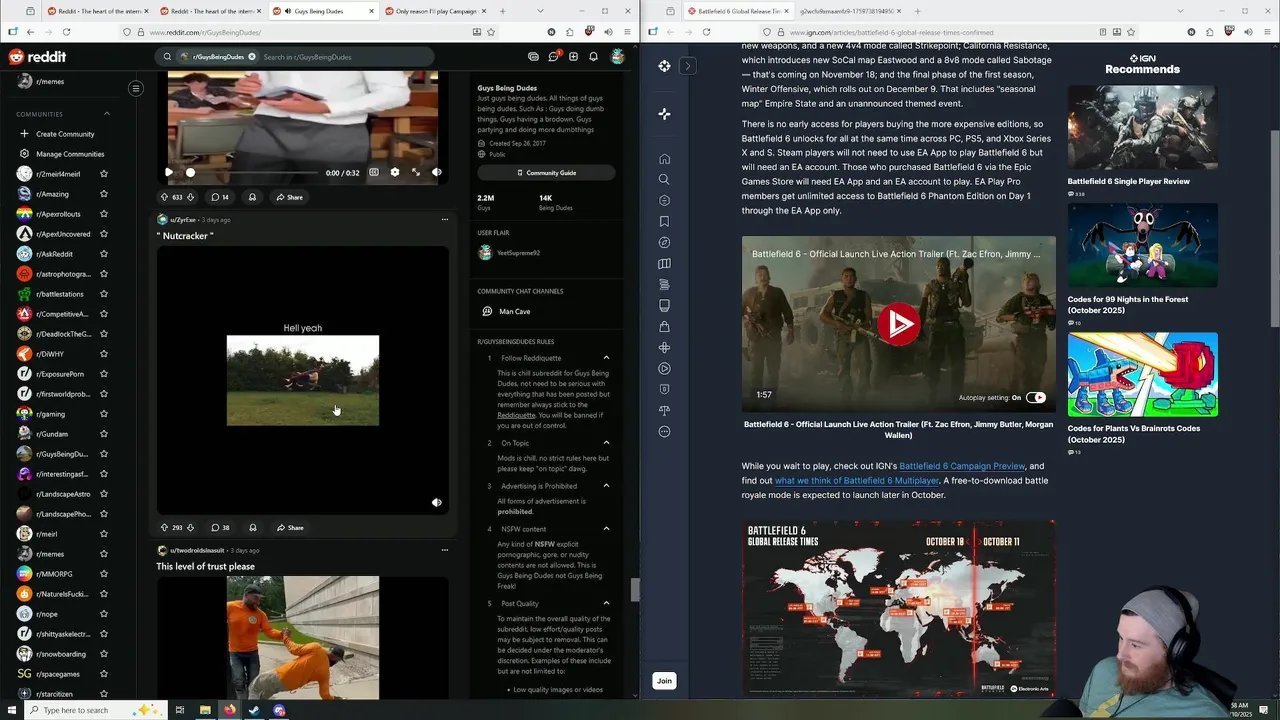Open overflow menu on Nutcracker post

(x=445, y=220)
